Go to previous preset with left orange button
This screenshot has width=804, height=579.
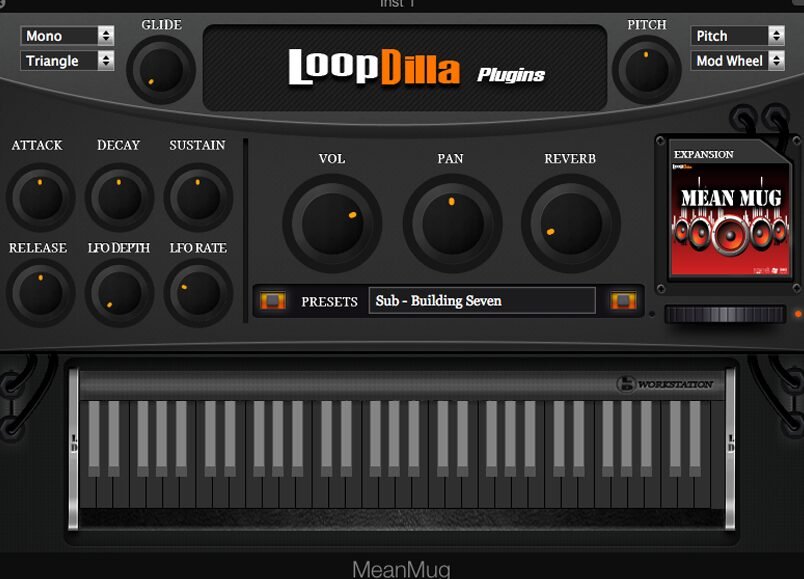point(272,301)
